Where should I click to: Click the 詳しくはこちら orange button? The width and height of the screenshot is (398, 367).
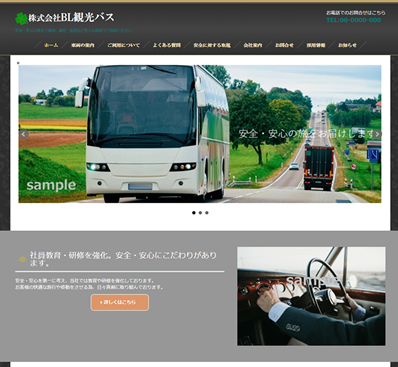(x=120, y=302)
